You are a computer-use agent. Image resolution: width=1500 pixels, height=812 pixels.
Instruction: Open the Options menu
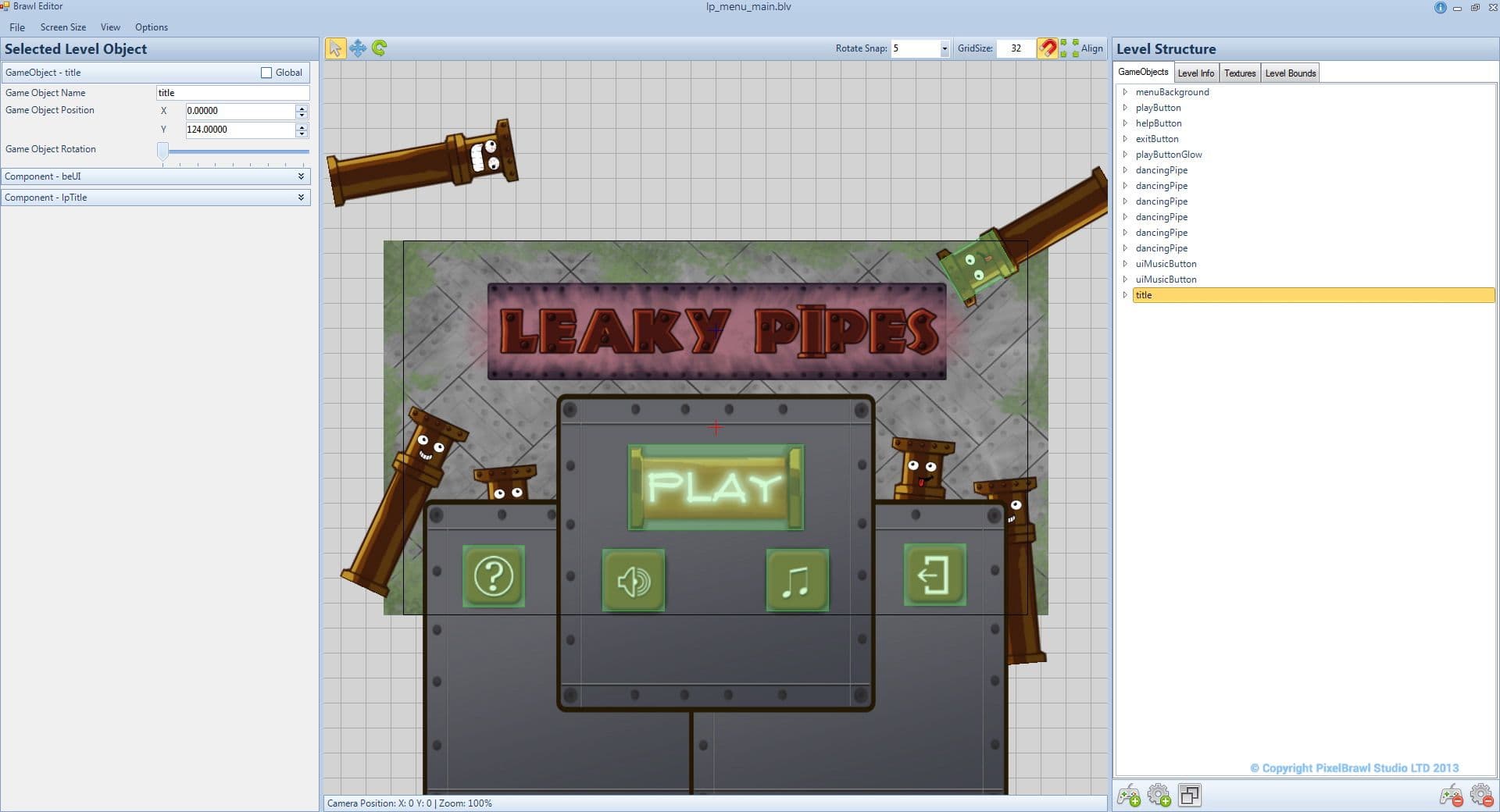(152, 27)
